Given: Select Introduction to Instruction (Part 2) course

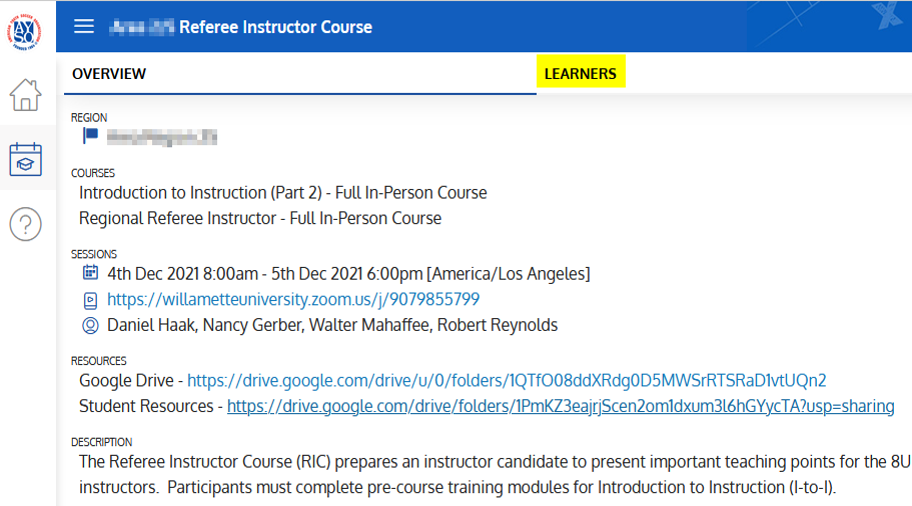Looking at the screenshot, I should coord(283,192).
